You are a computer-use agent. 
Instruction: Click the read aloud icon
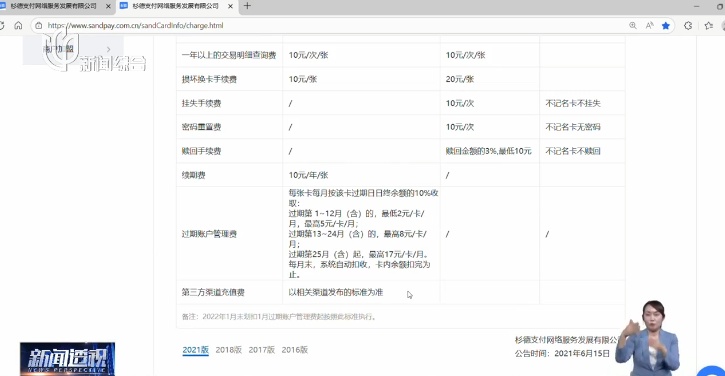point(649,25)
